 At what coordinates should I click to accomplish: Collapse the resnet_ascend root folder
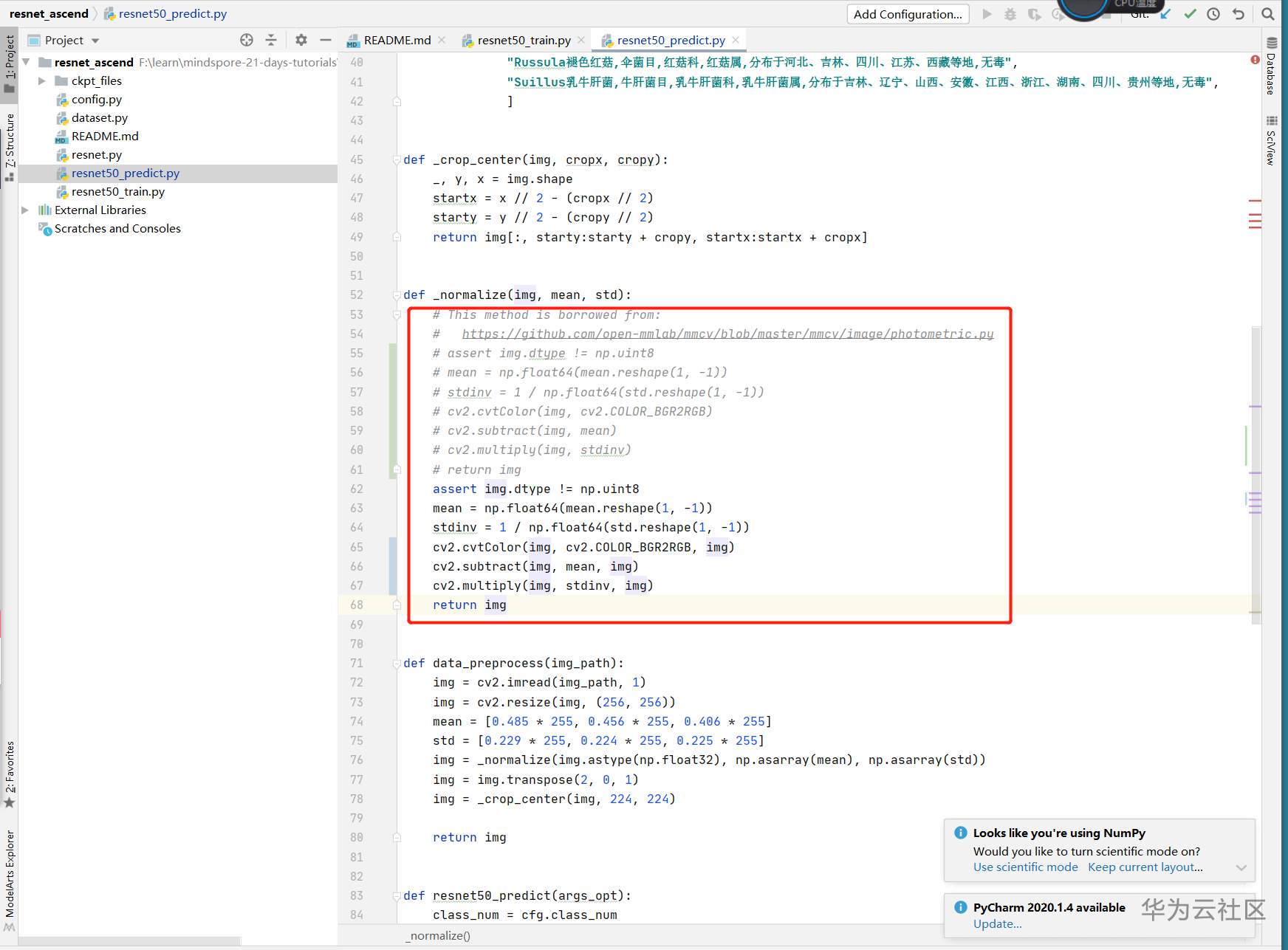(x=27, y=62)
